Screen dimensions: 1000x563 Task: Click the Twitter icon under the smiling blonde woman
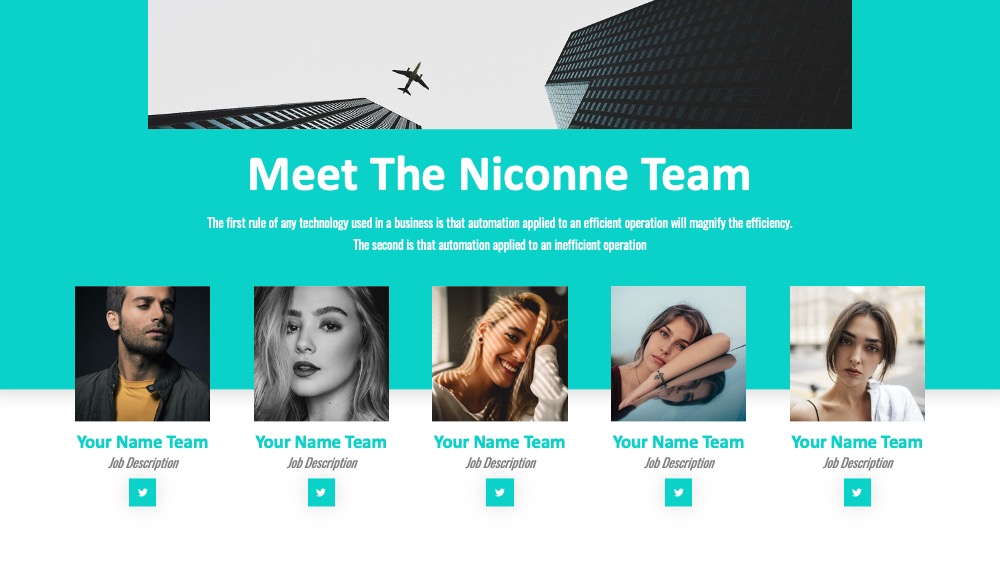[499, 492]
